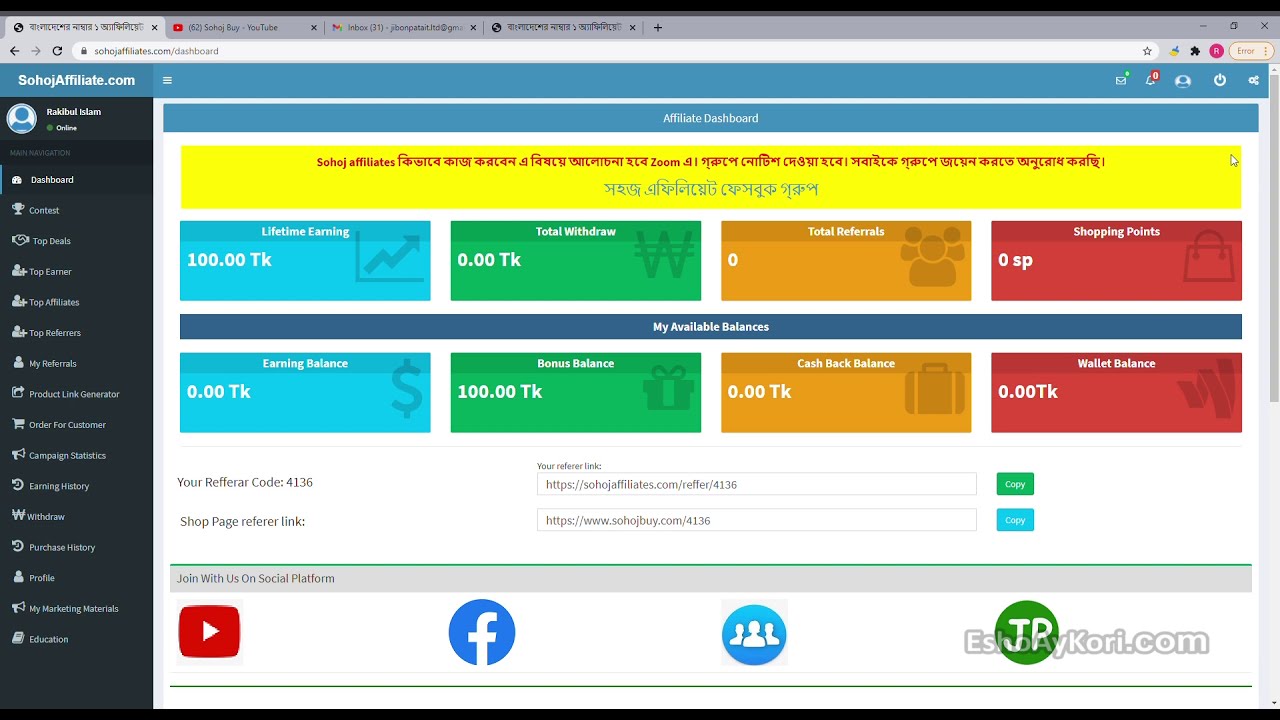Toggle the hamburger sidebar menu

(x=167, y=81)
